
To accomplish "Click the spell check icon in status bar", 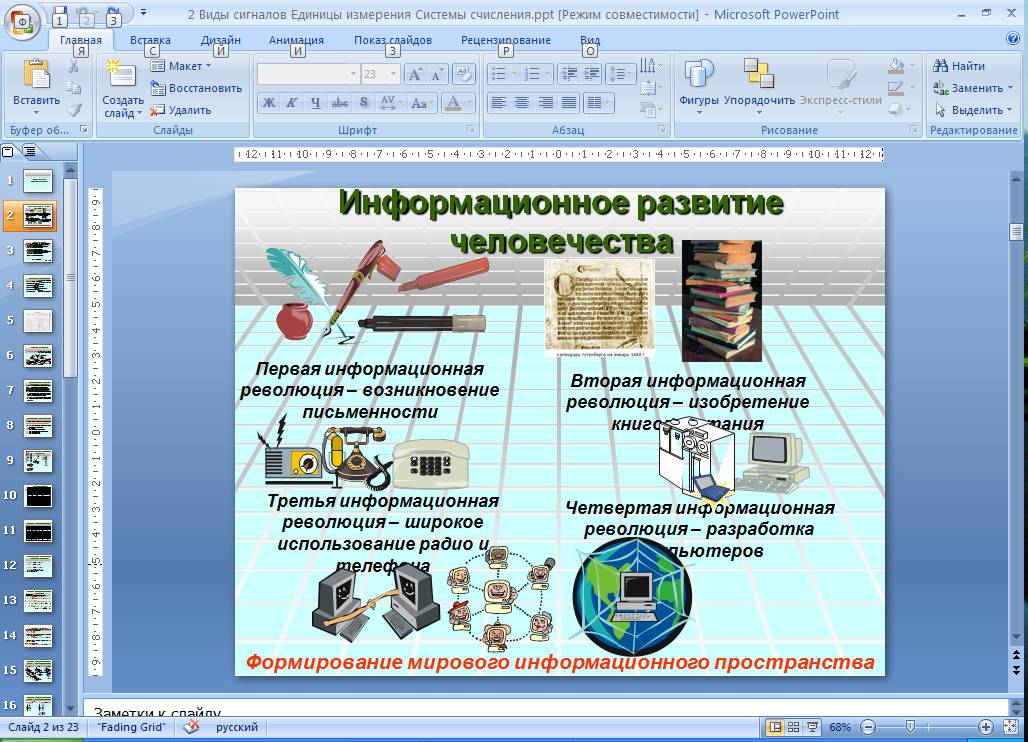I will (x=191, y=727).
